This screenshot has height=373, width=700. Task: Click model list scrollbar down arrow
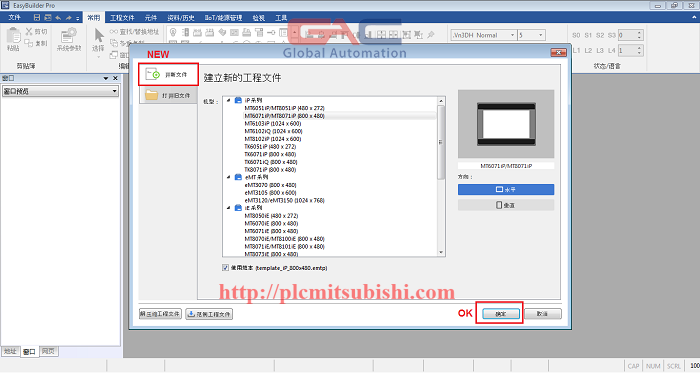click(x=441, y=253)
